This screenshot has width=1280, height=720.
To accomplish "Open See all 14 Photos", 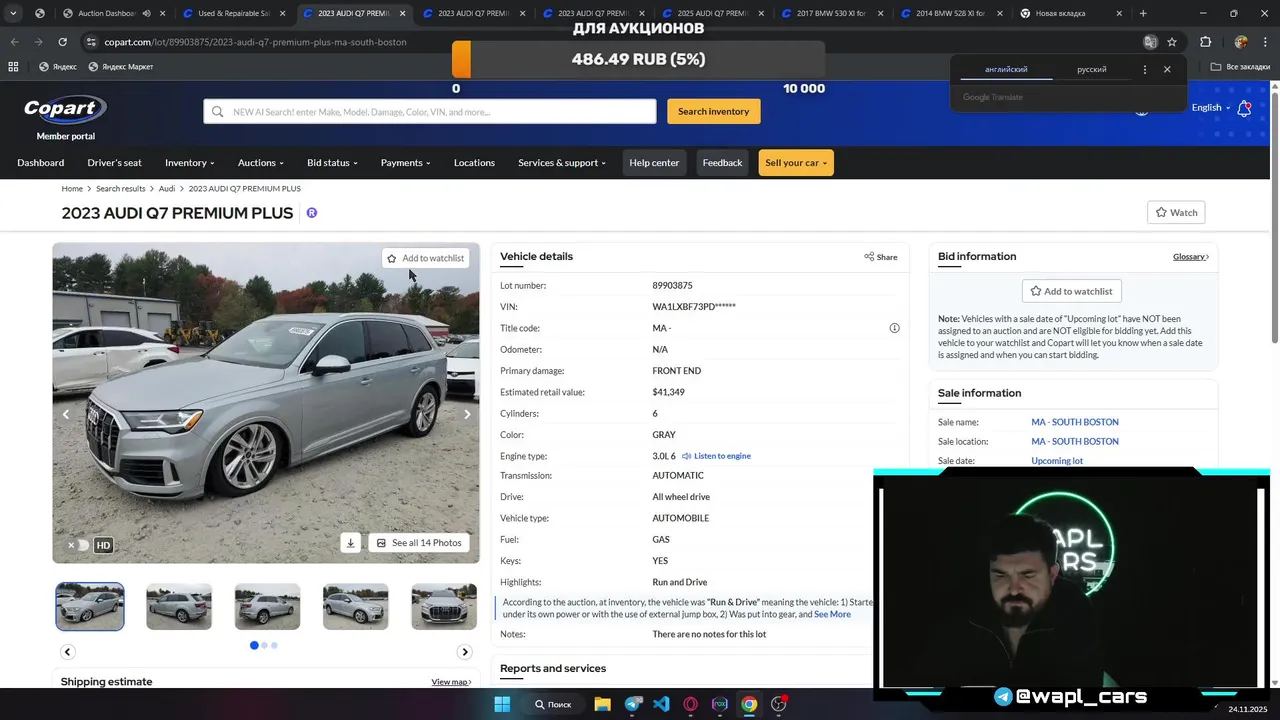I will coord(419,543).
